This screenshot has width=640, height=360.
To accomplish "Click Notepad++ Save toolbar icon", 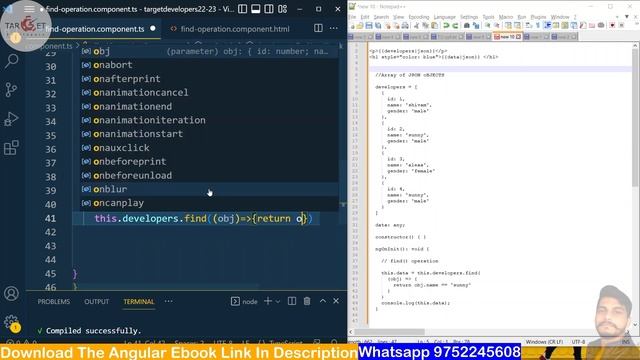I will pyautogui.click(x=369, y=26).
